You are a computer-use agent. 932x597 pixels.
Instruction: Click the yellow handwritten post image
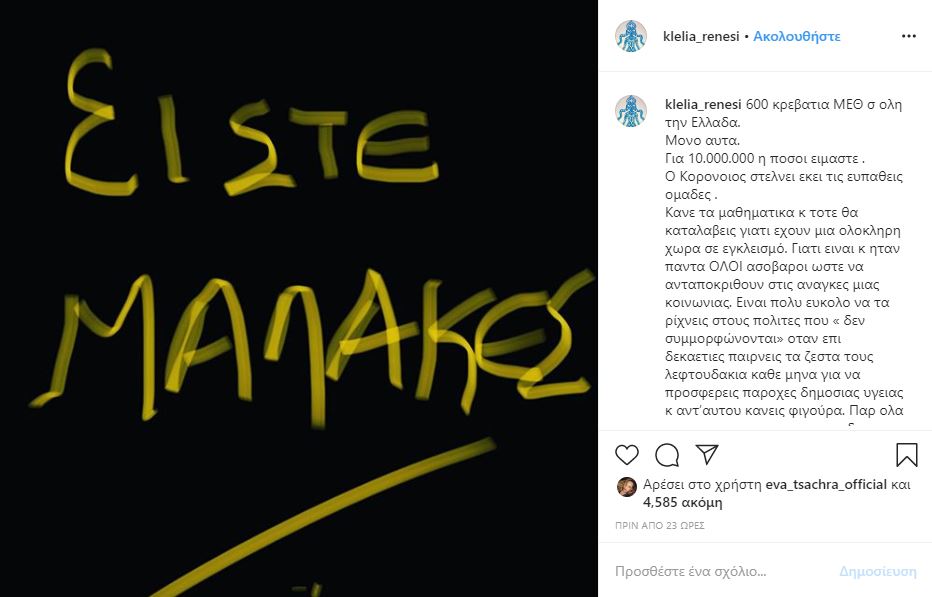(299, 298)
